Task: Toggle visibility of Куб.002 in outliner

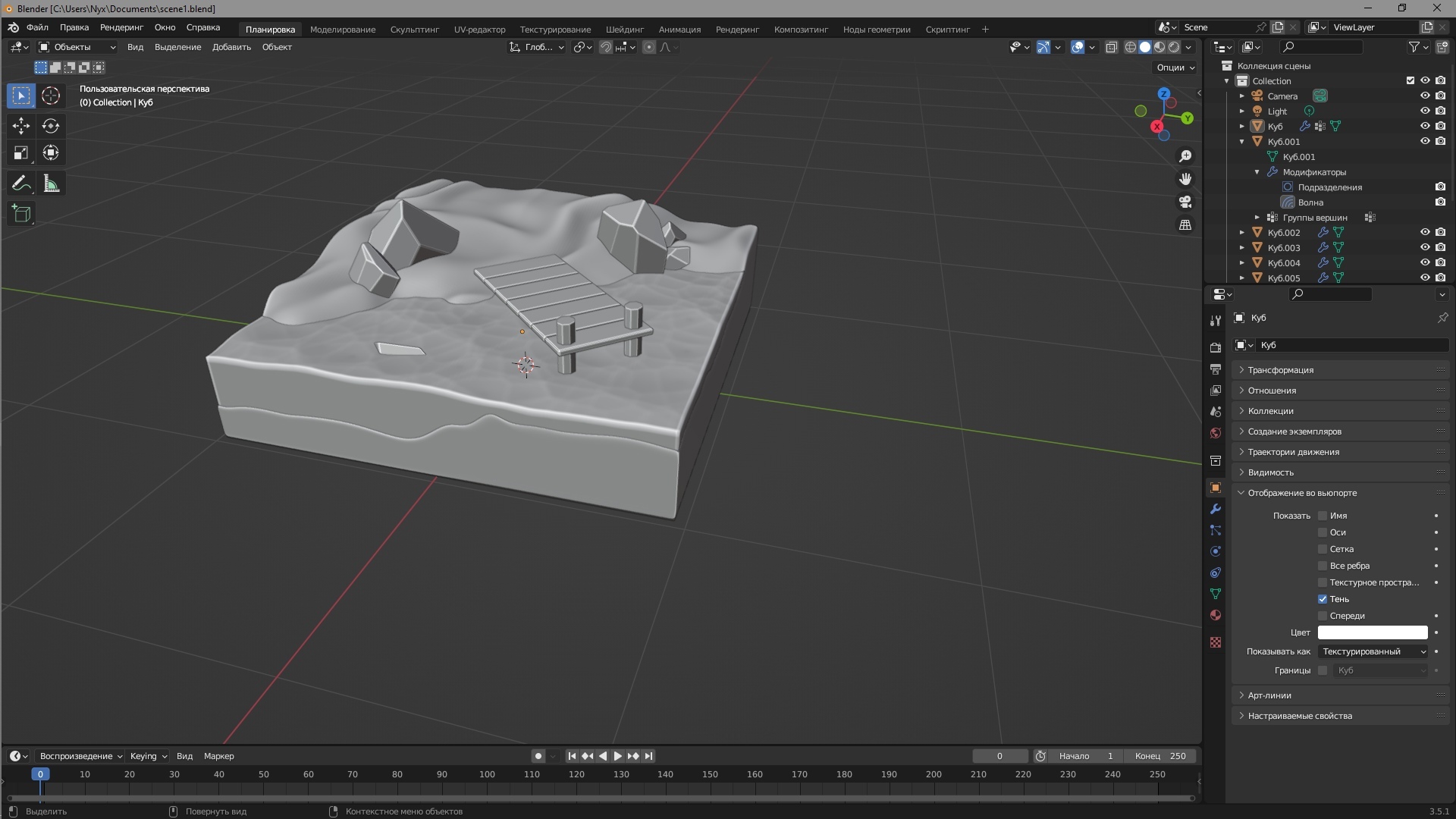Action: (x=1425, y=232)
